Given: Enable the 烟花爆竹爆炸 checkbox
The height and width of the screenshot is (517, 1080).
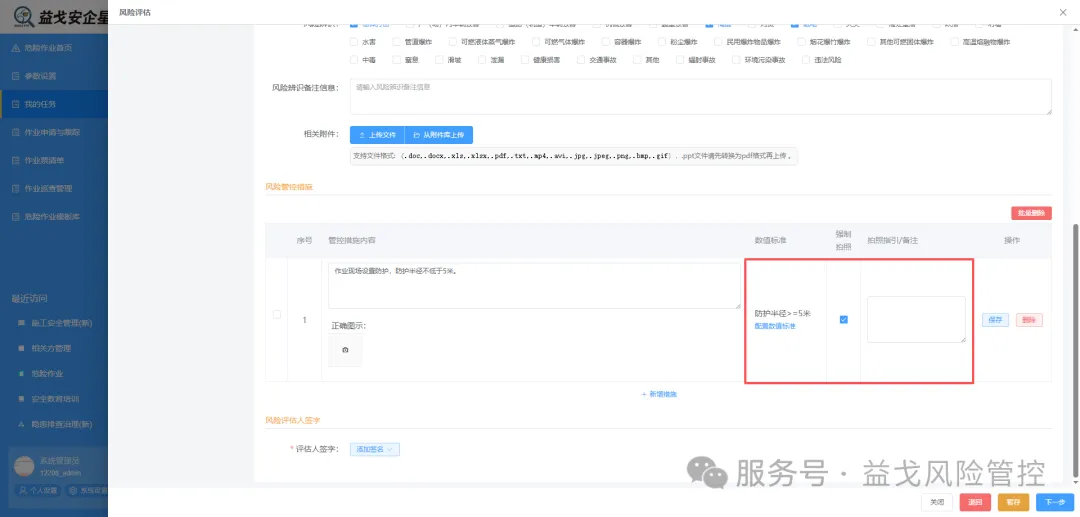Looking at the screenshot, I should [x=802, y=42].
